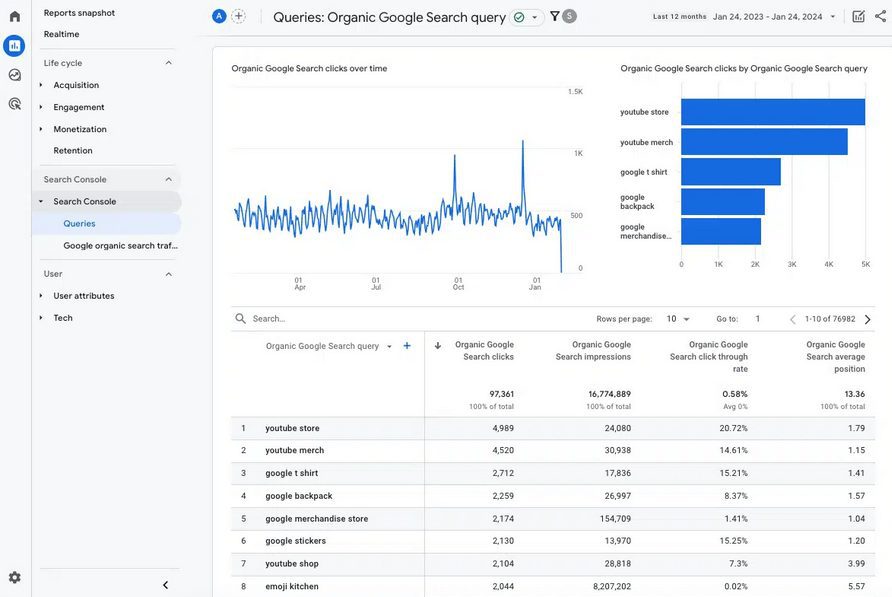Collapse the Search Console collection chevron
Screen dimensions: 892x597
pyautogui.click(x=168, y=179)
